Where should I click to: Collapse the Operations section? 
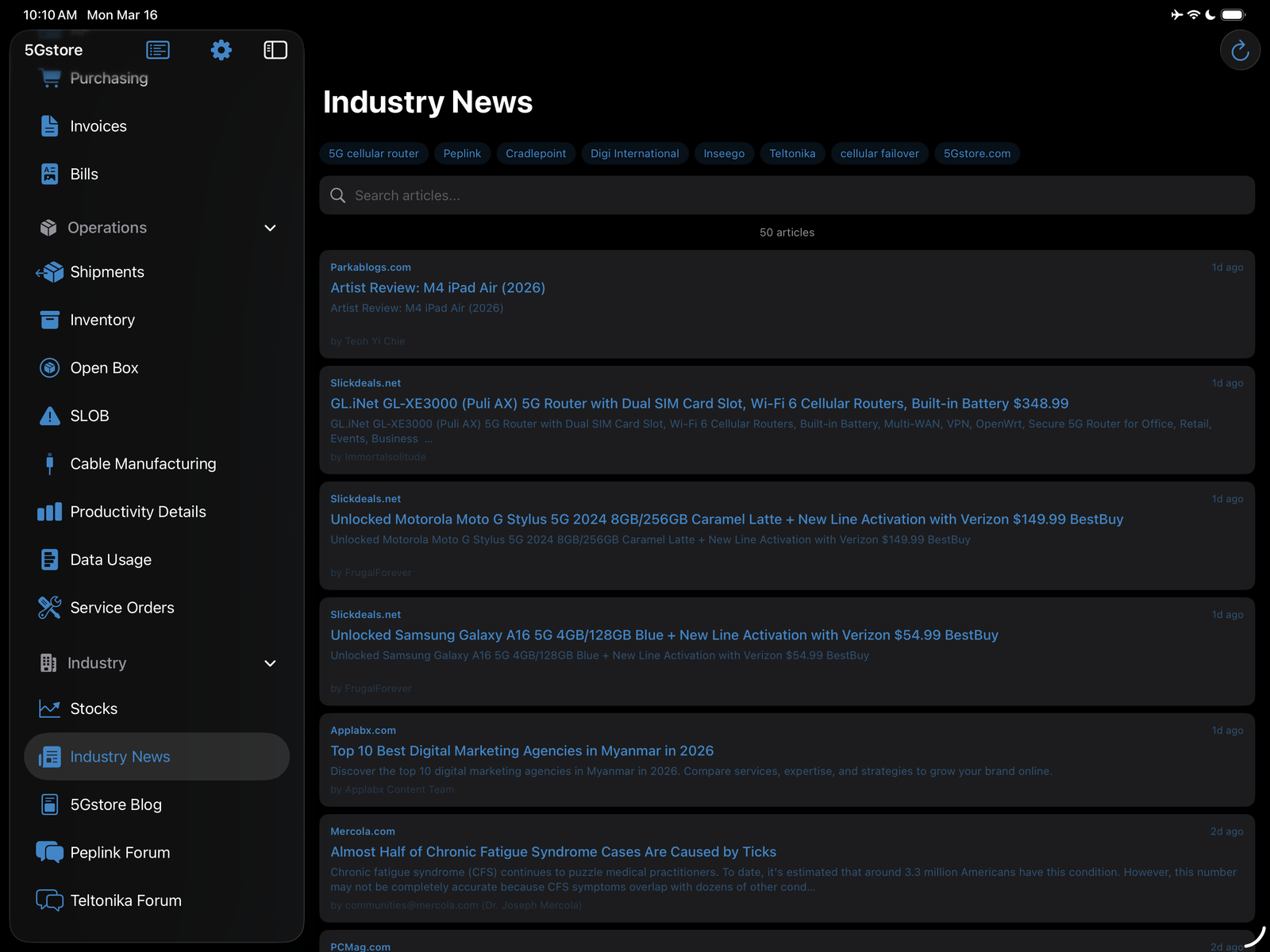click(270, 228)
